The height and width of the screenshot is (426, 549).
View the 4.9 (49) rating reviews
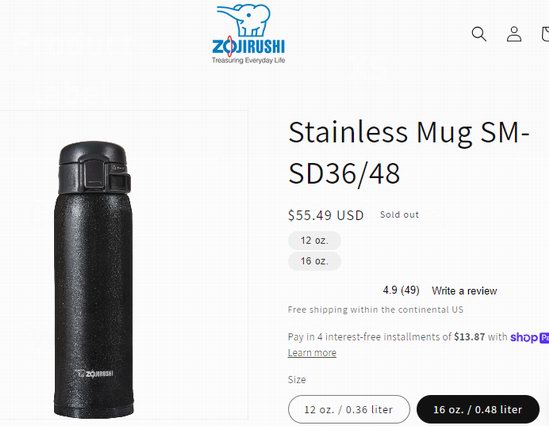pyautogui.click(x=401, y=290)
